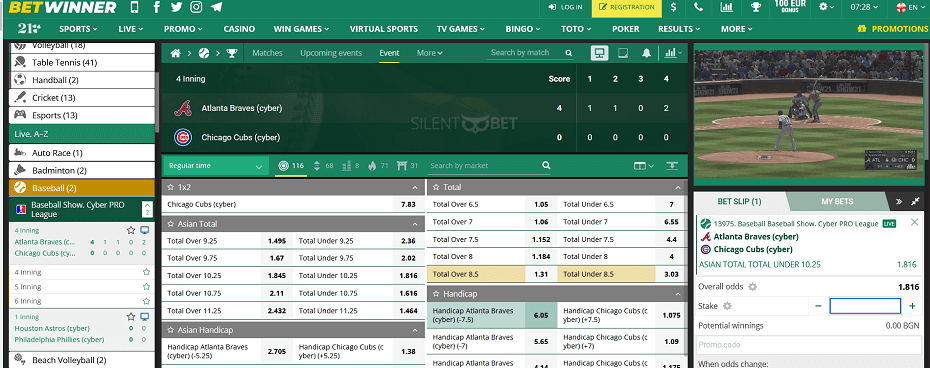Select Total Under 8.5 odds 3.03
This screenshot has width=930, height=368.
pos(671,274)
